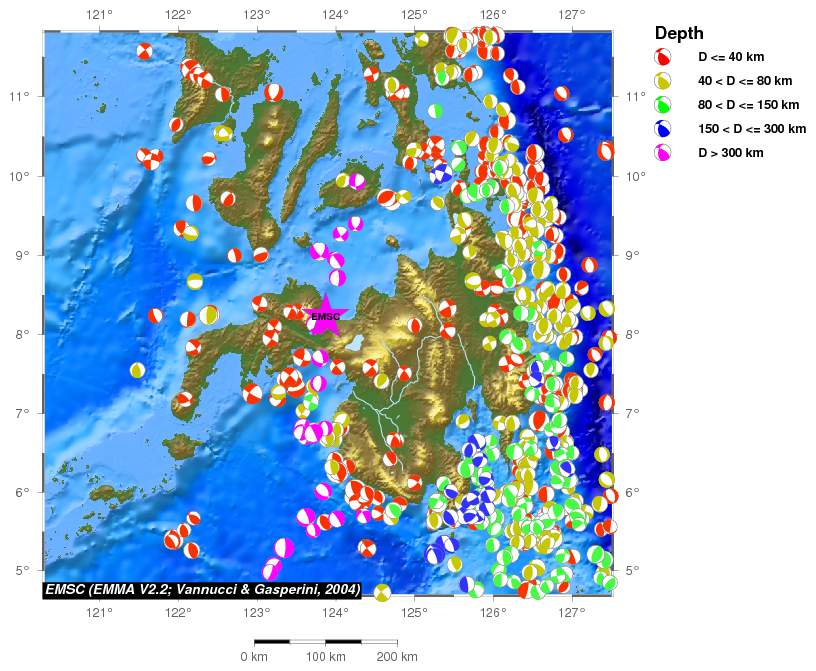Screen dimensions: 816x671
Task: Click the "100 km" scale bar label
Action: coord(326,657)
